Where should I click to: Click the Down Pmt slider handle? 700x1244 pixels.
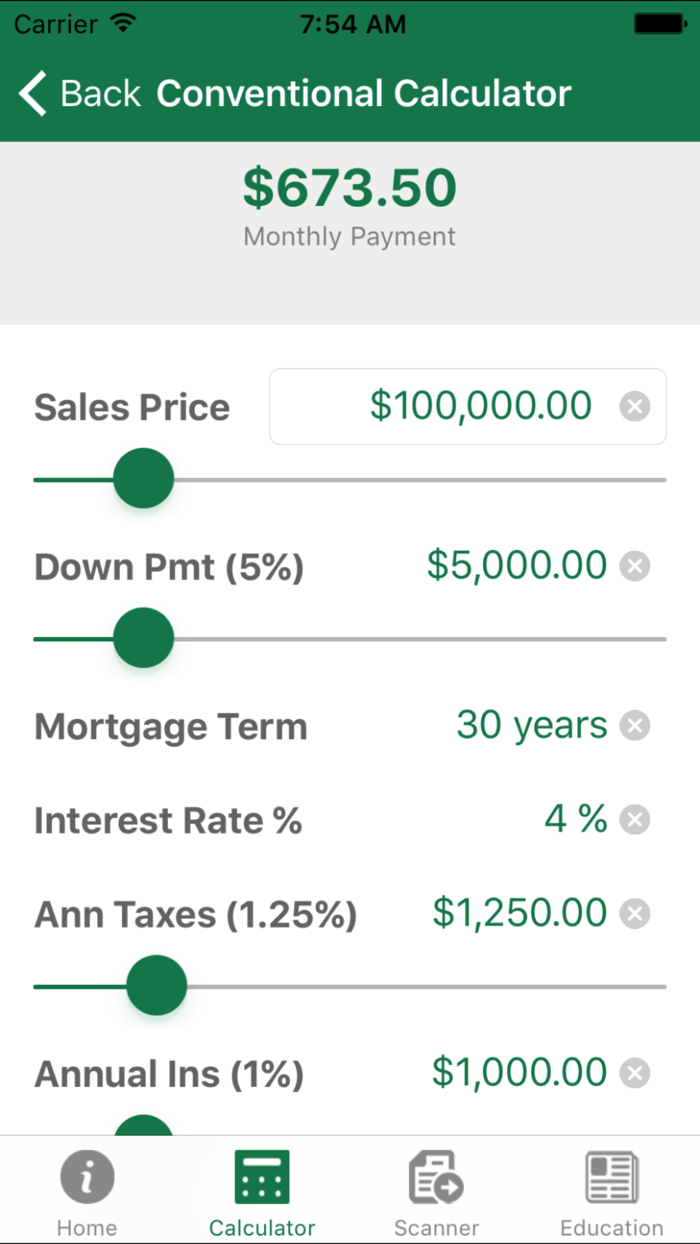143,637
